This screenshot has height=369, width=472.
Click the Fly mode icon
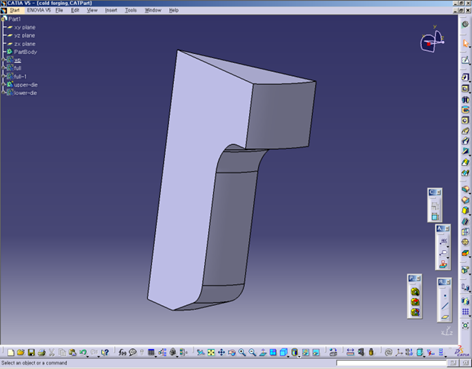pyautogui.click(x=200, y=352)
